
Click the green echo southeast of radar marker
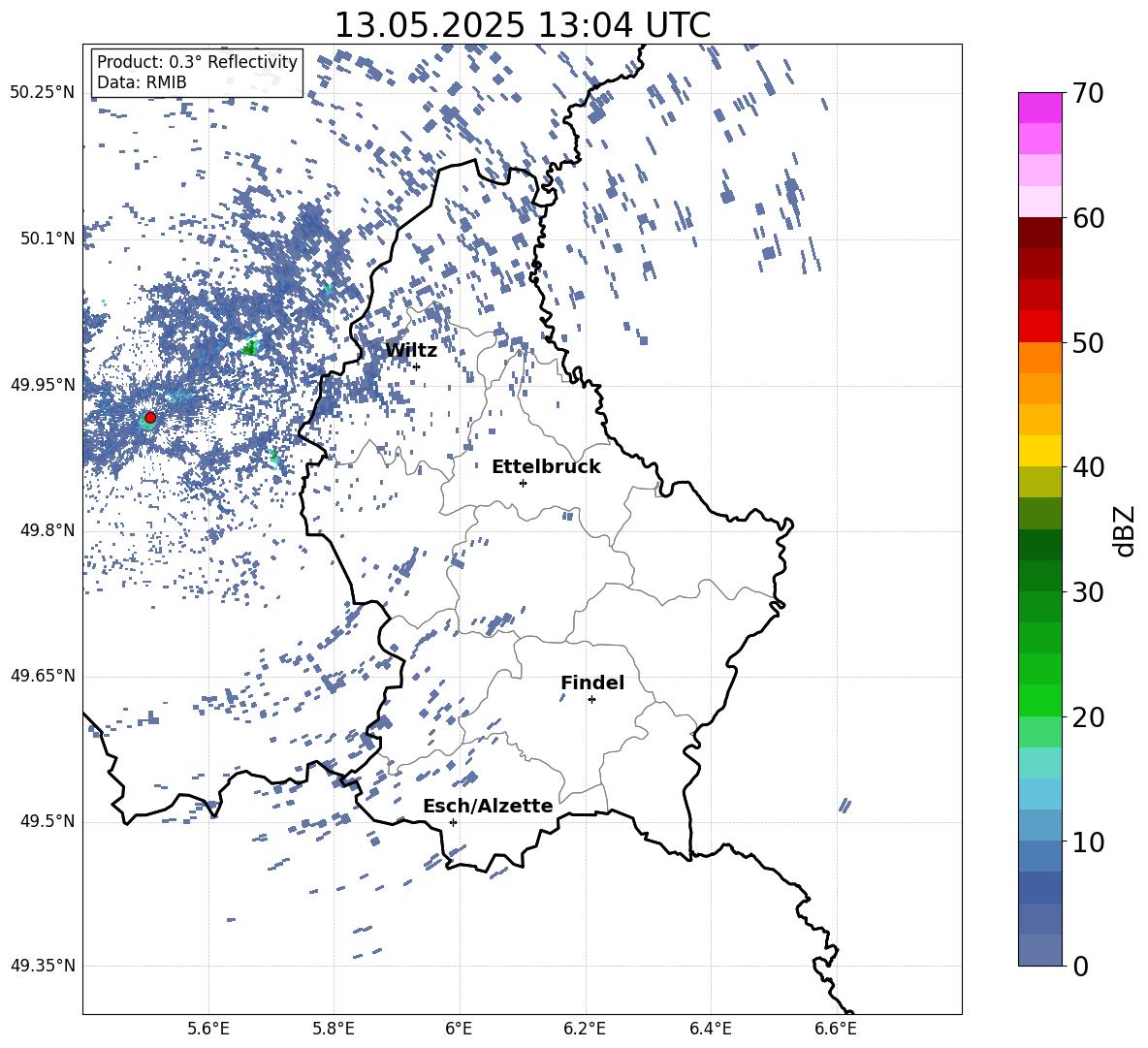pos(274,459)
